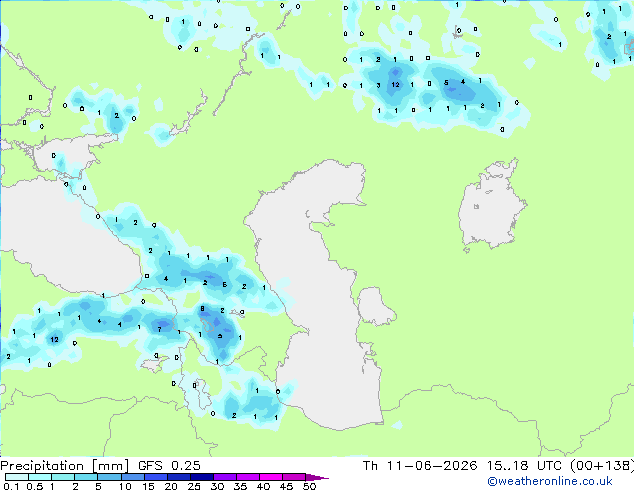Click the "(00+138)" forecast offset text
The image size is (634, 490).
pyautogui.click(x=602, y=466)
